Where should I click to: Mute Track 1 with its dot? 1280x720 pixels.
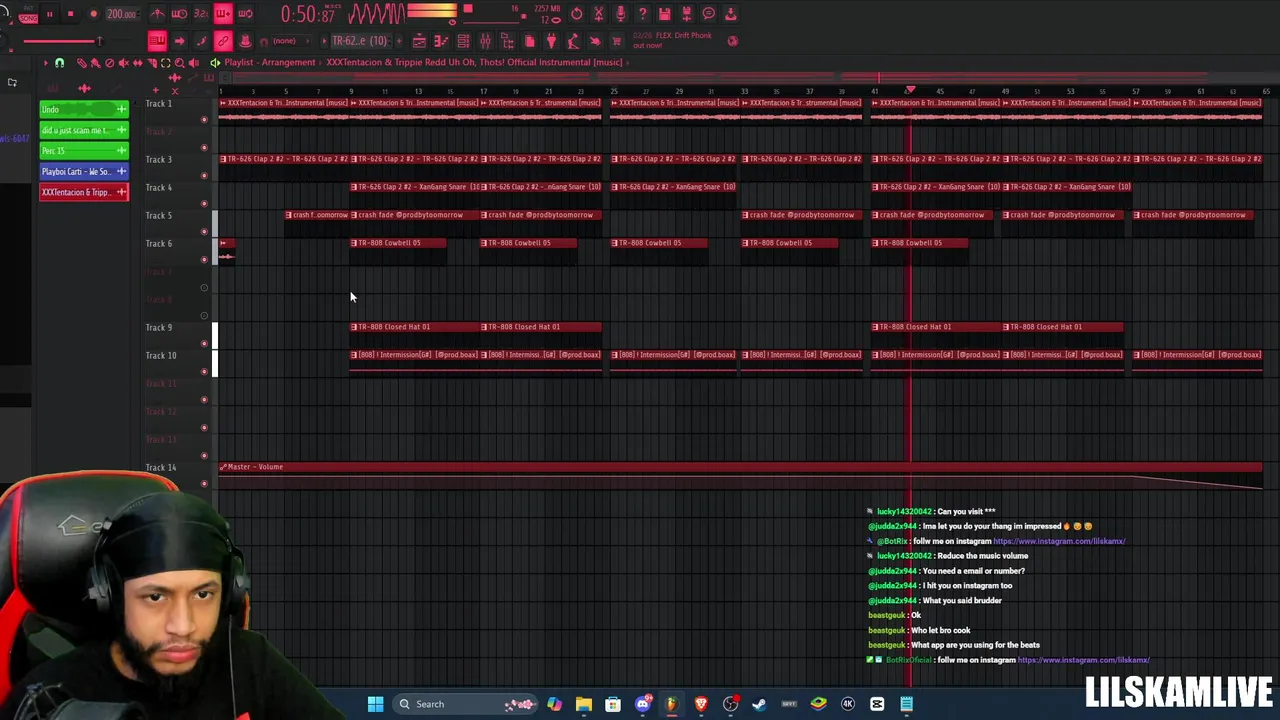(204, 120)
